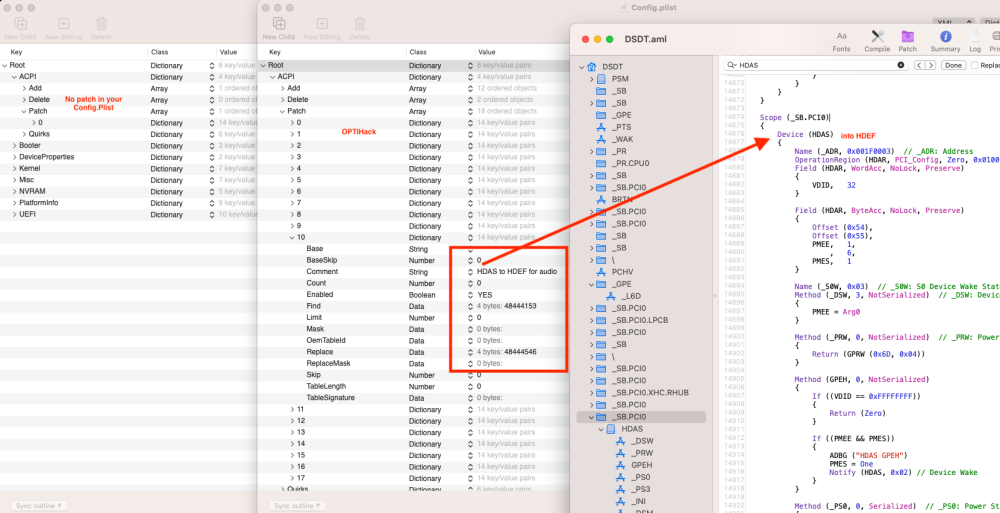The width and height of the screenshot is (1000, 513).
Task: Open class popup for Enabled row
Action: point(470,295)
